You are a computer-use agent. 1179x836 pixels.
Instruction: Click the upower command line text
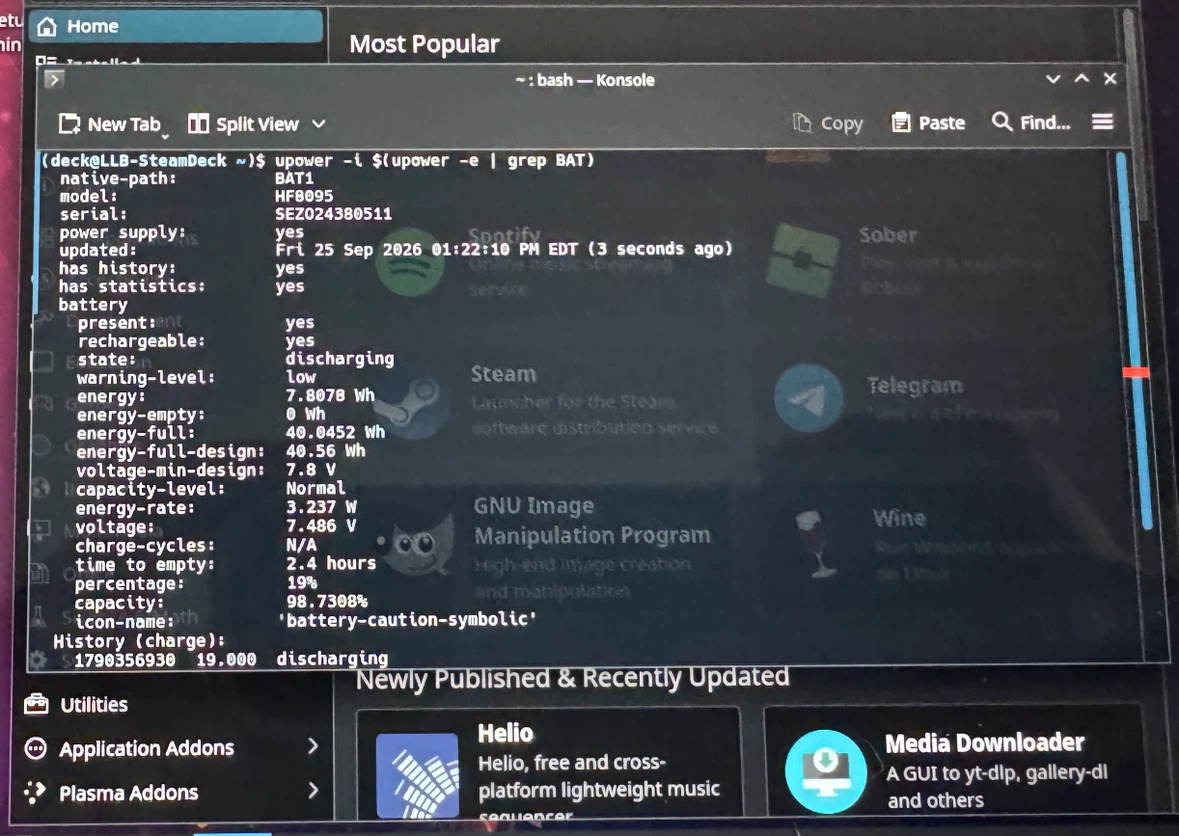click(434, 160)
